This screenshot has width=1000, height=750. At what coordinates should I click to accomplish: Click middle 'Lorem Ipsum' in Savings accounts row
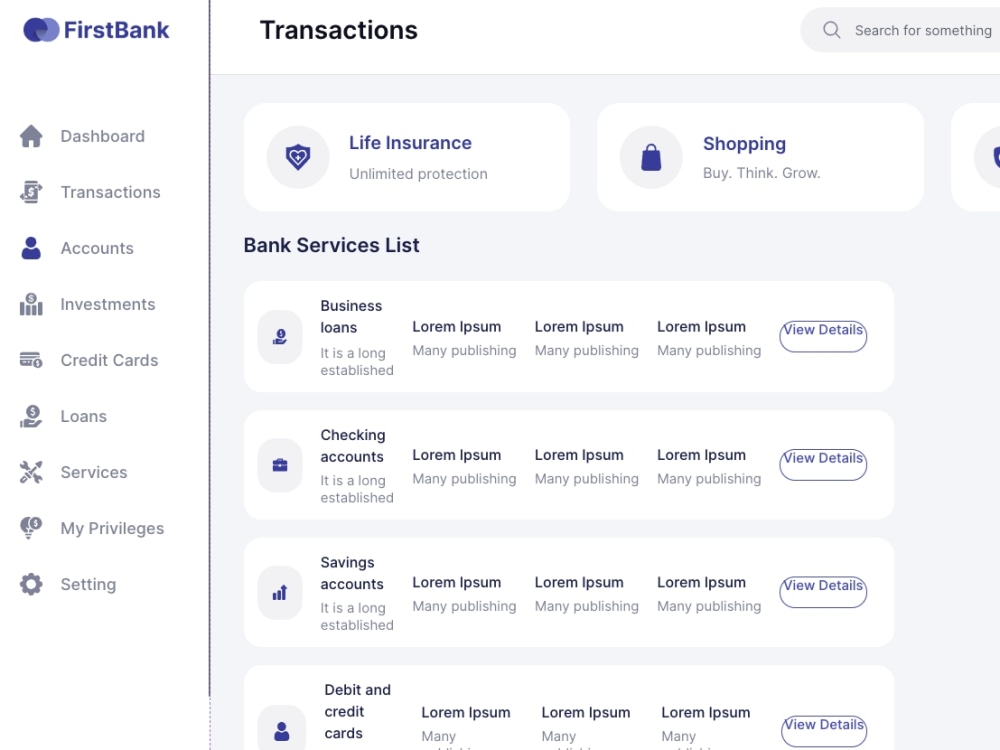[579, 583]
